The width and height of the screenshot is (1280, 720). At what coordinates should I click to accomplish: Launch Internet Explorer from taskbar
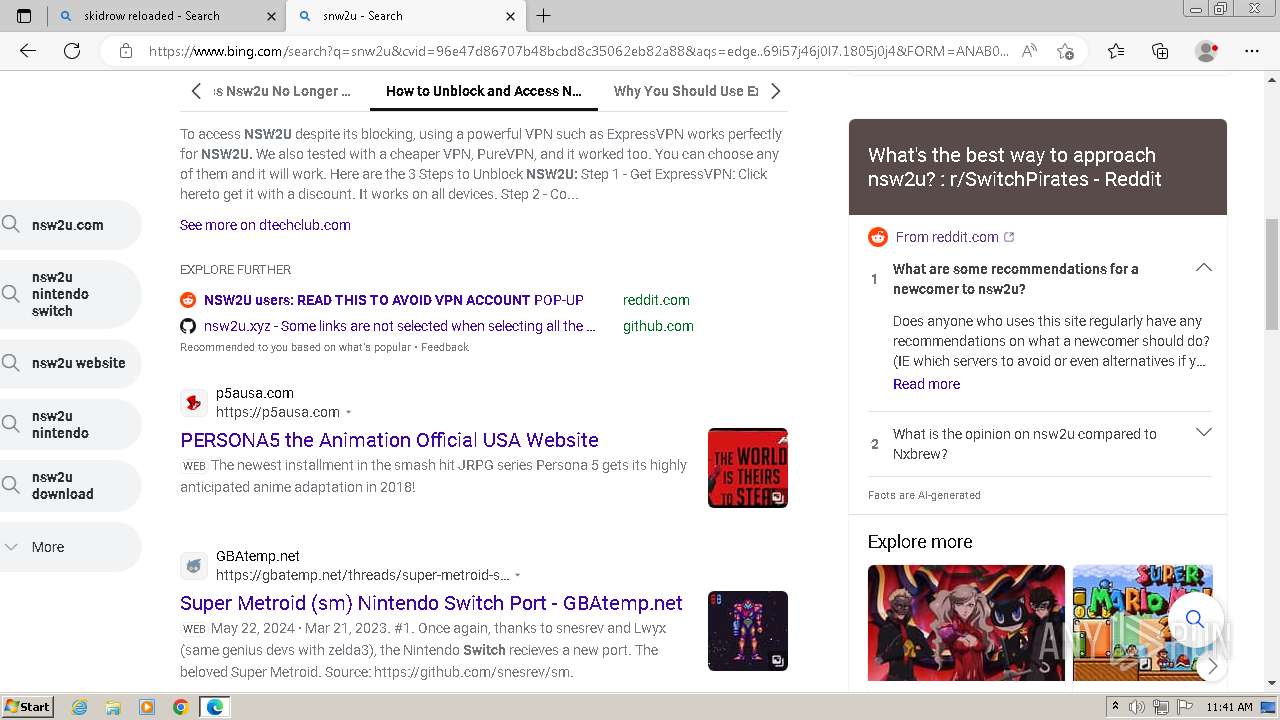[80, 707]
